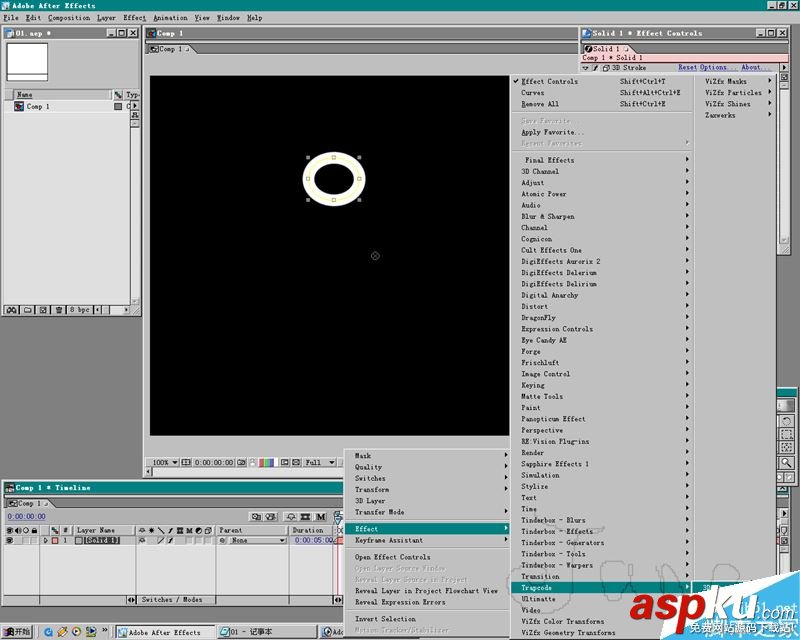800x640 pixels.
Task: Choose Keyframe Assistant from context menu
Action: (427, 540)
